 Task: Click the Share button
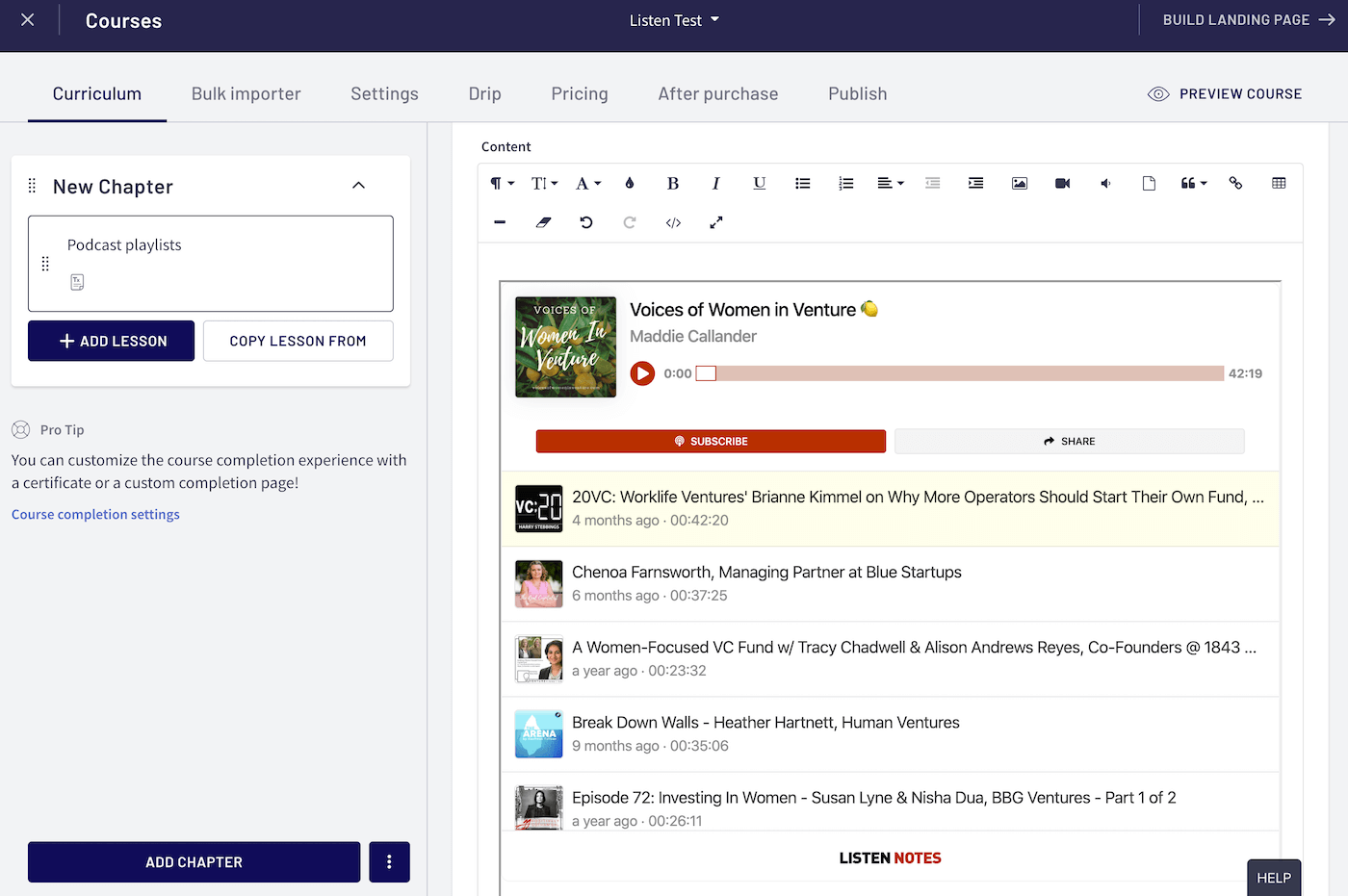(1070, 442)
